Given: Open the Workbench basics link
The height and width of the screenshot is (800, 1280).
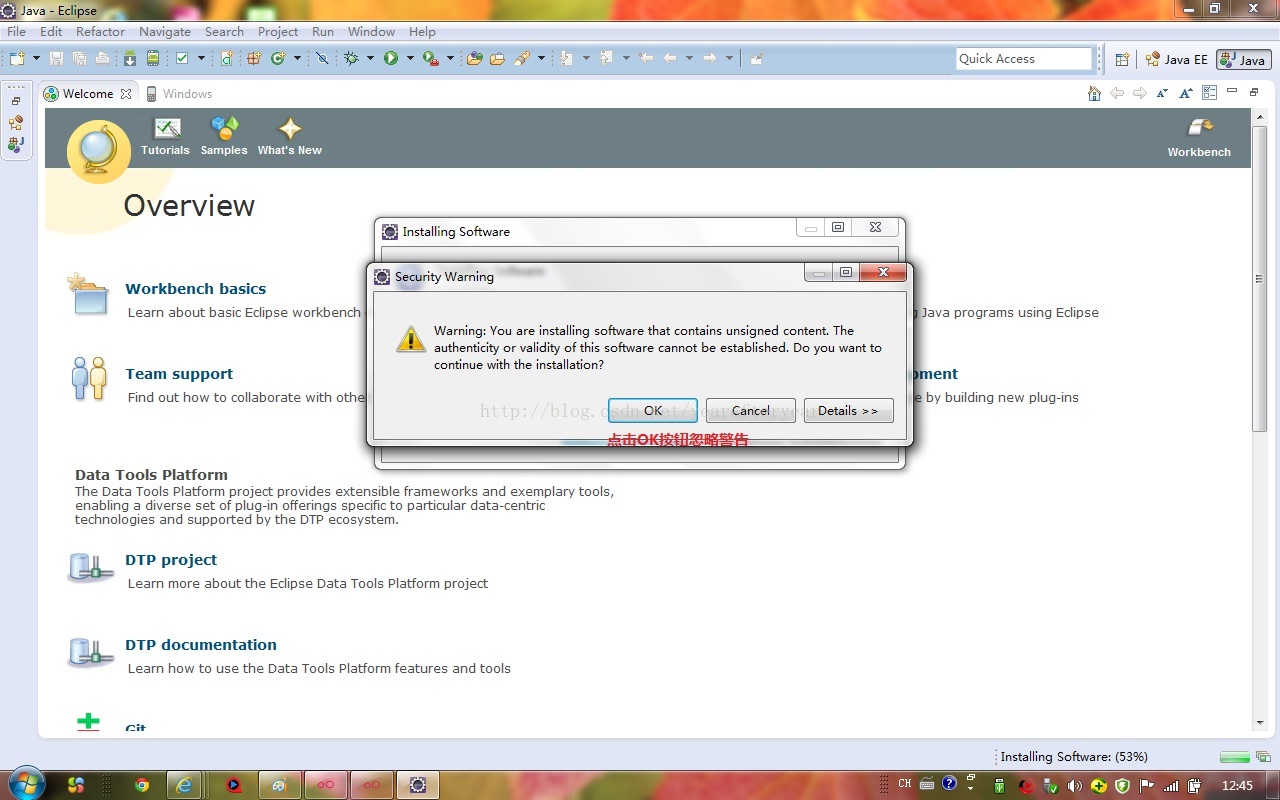Looking at the screenshot, I should click(x=196, y=289).
